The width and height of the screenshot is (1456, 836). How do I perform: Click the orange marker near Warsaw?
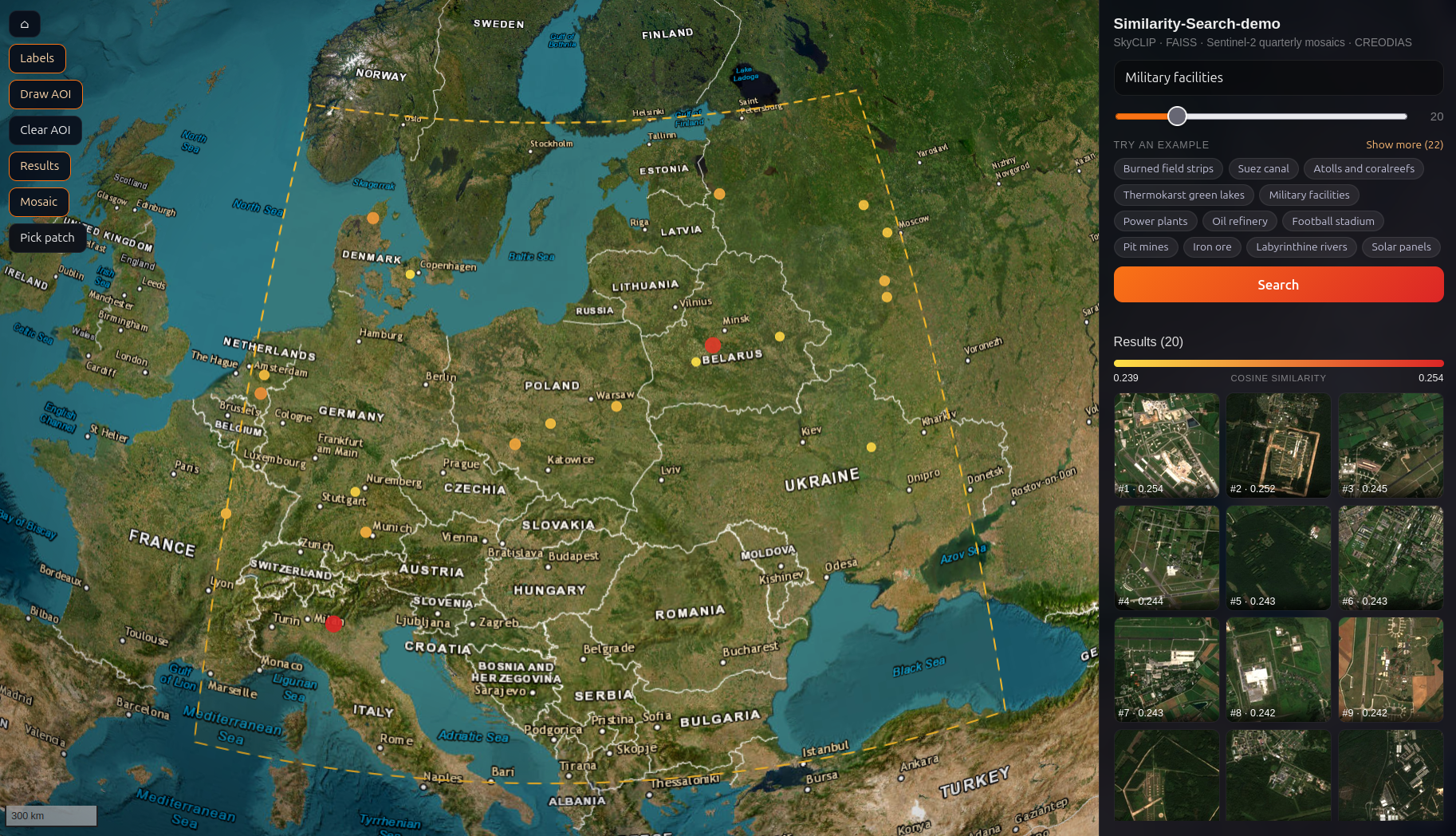(616, 406)
